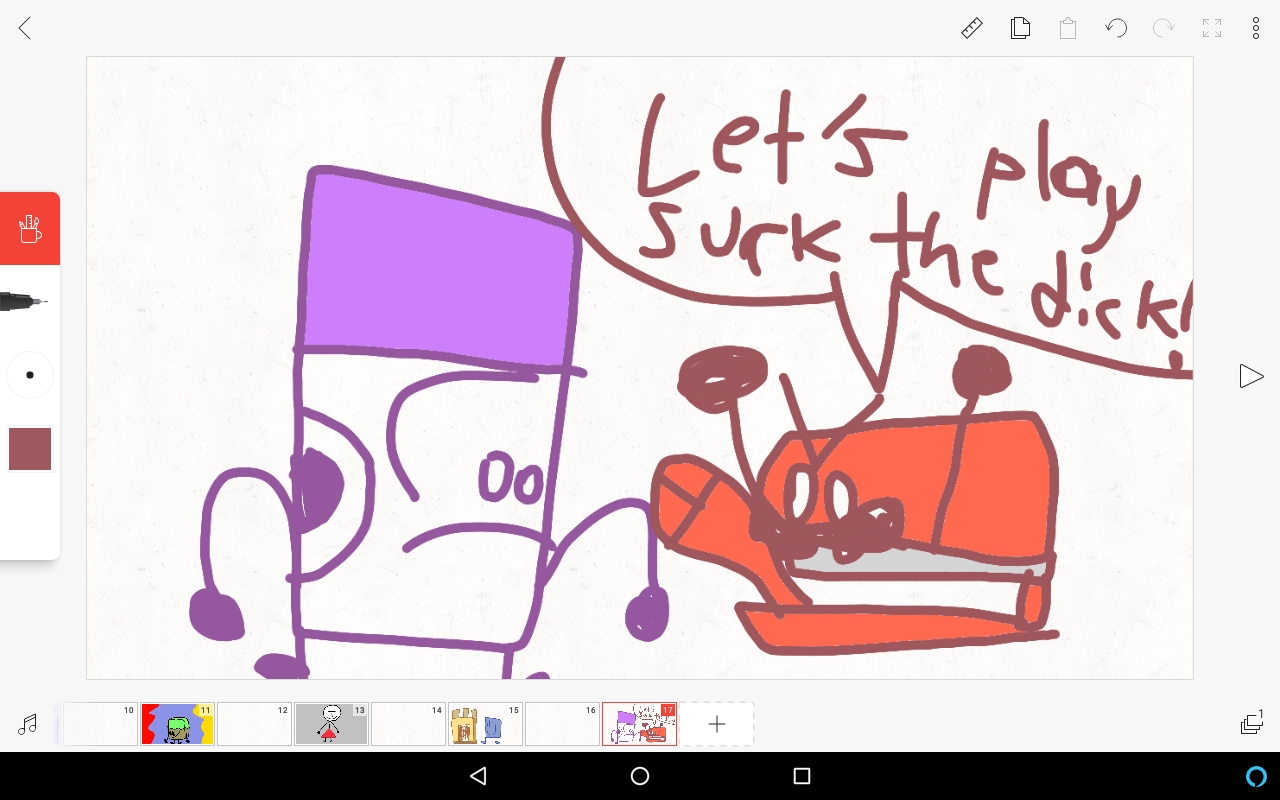Open the three-dot overflow menu
The height and width of the screenshot is (800, 1280).
tap(1256, 29)
